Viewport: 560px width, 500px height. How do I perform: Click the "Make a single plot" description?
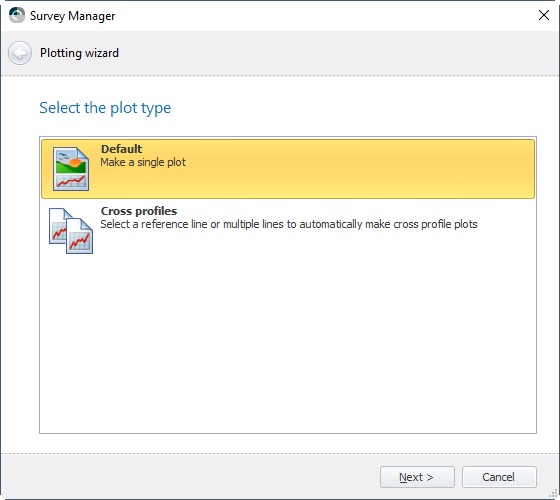tap(143, 162)
